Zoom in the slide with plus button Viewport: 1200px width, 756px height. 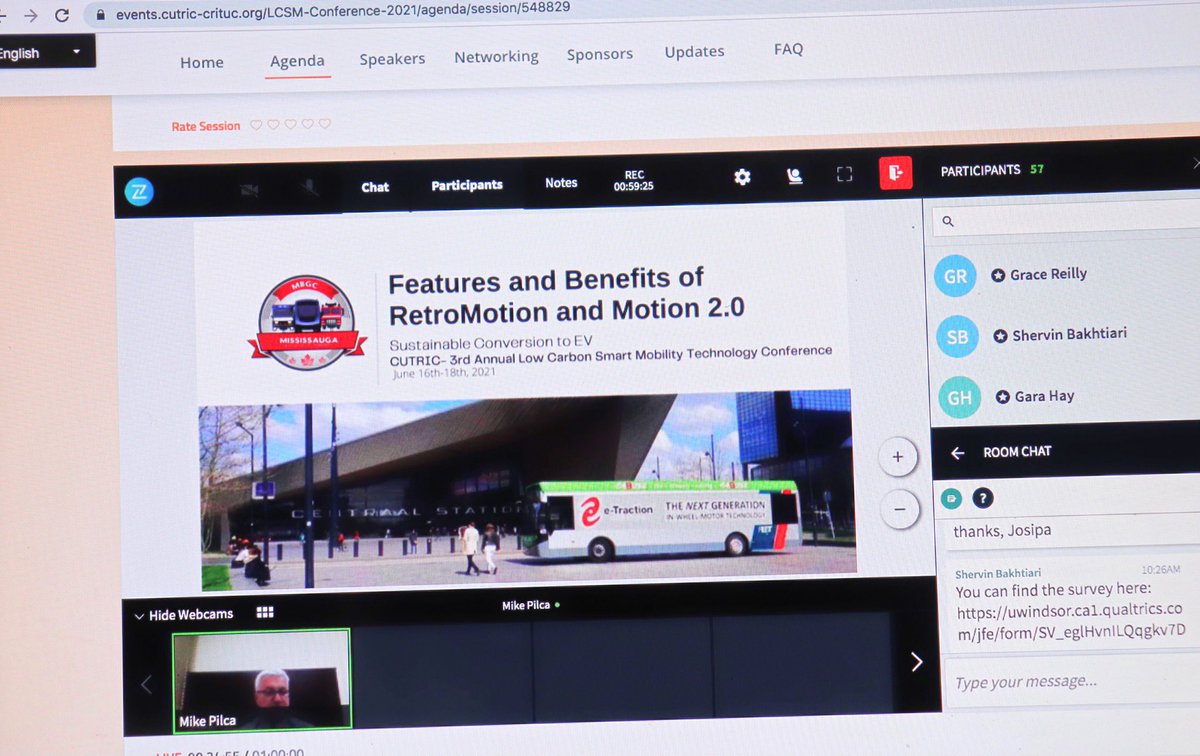pyautogui.click(x=898, y=458)
